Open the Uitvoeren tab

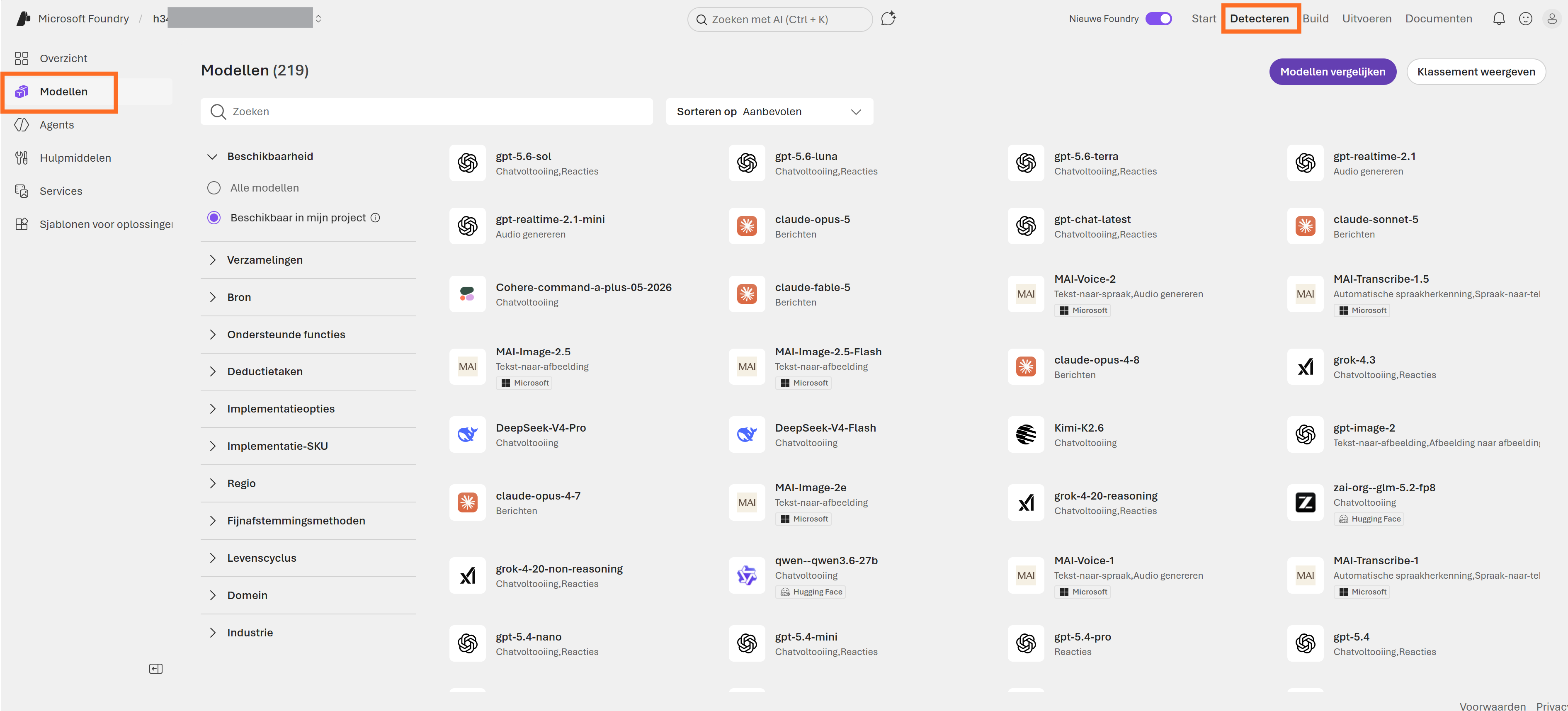(x=1367, y=19)
